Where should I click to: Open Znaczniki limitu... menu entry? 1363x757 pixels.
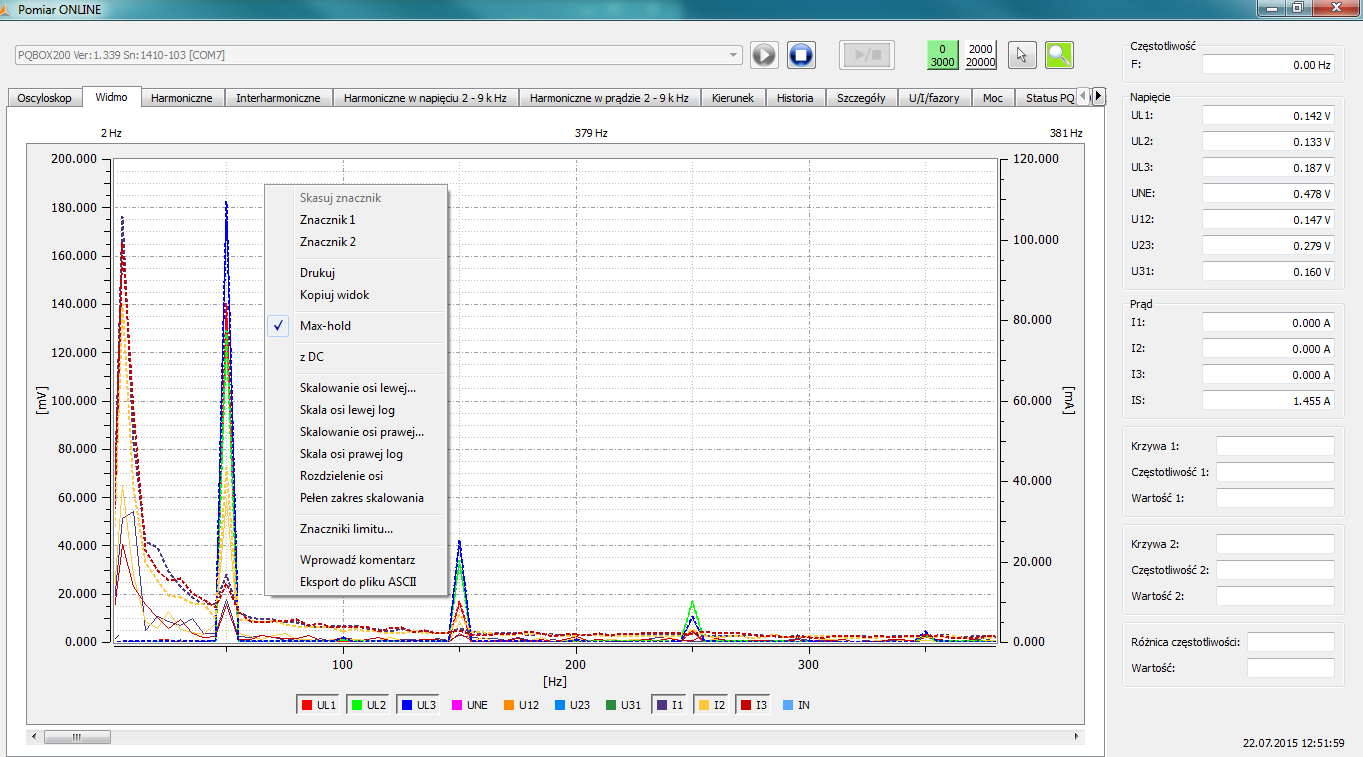[x=356, y=529]
